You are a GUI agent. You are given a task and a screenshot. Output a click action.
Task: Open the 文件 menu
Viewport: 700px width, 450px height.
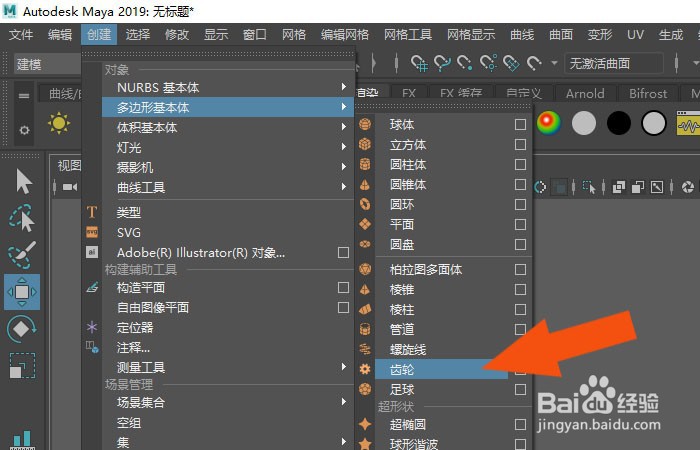pyautogui.click(x=21, y=34)
